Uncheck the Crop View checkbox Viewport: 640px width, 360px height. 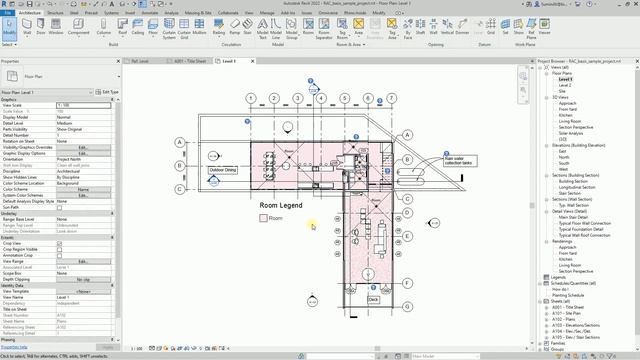click(59, 244)
